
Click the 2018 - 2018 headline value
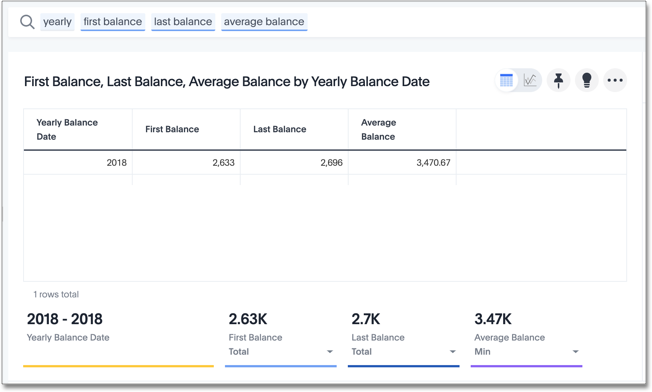click(x=64, y=319)
